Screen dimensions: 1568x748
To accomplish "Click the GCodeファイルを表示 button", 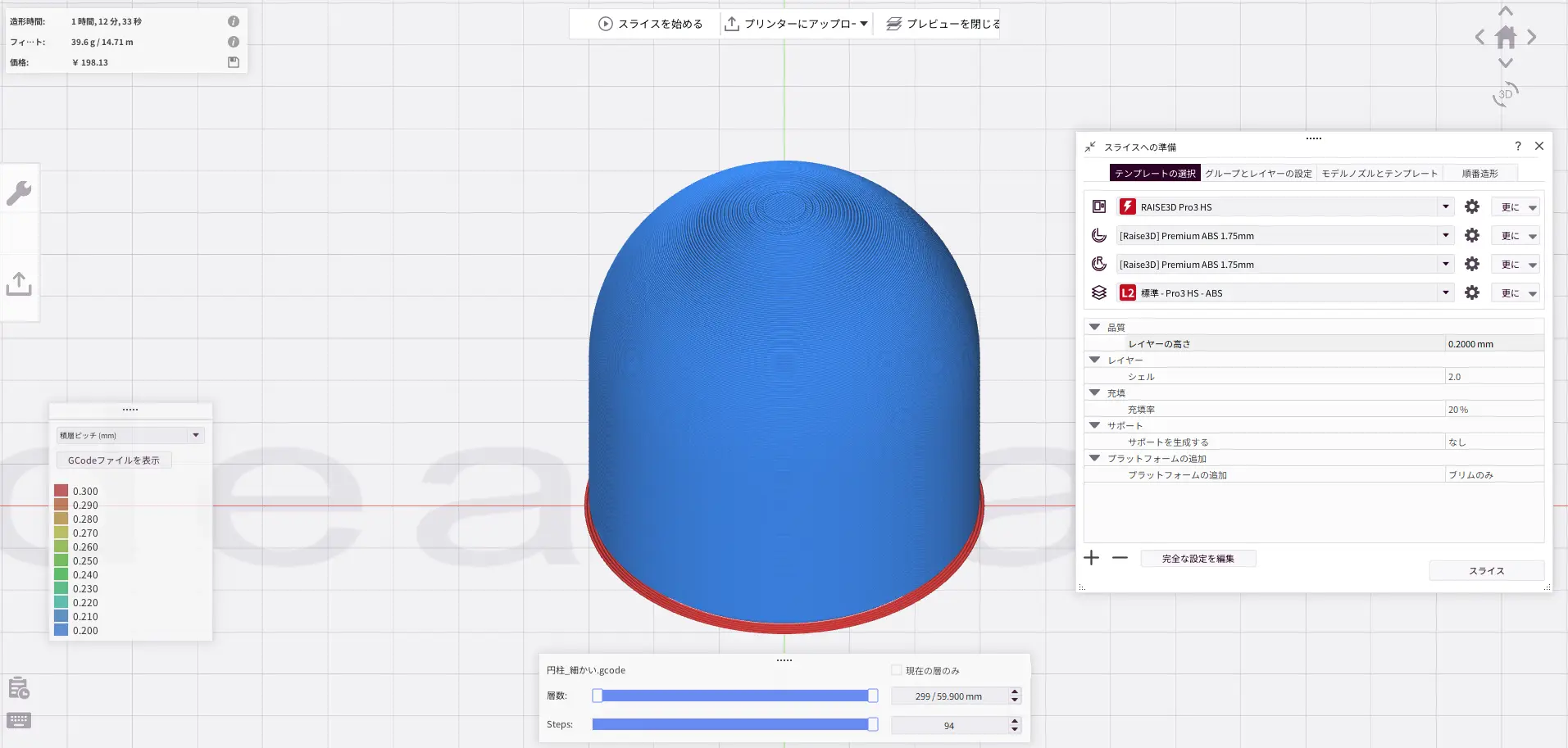I will (114, 460).
